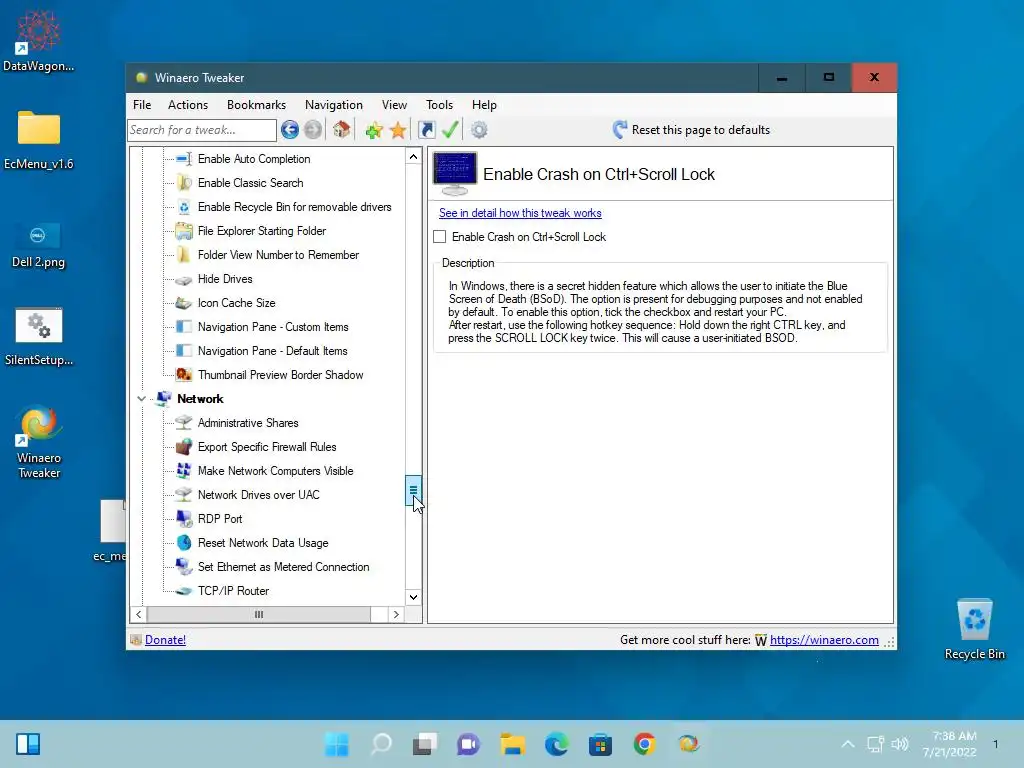The width and height of the screenshot is (1024, 768).
Task: Select the Dell 2.png desktop file
Action: click(x=38, y=246)
